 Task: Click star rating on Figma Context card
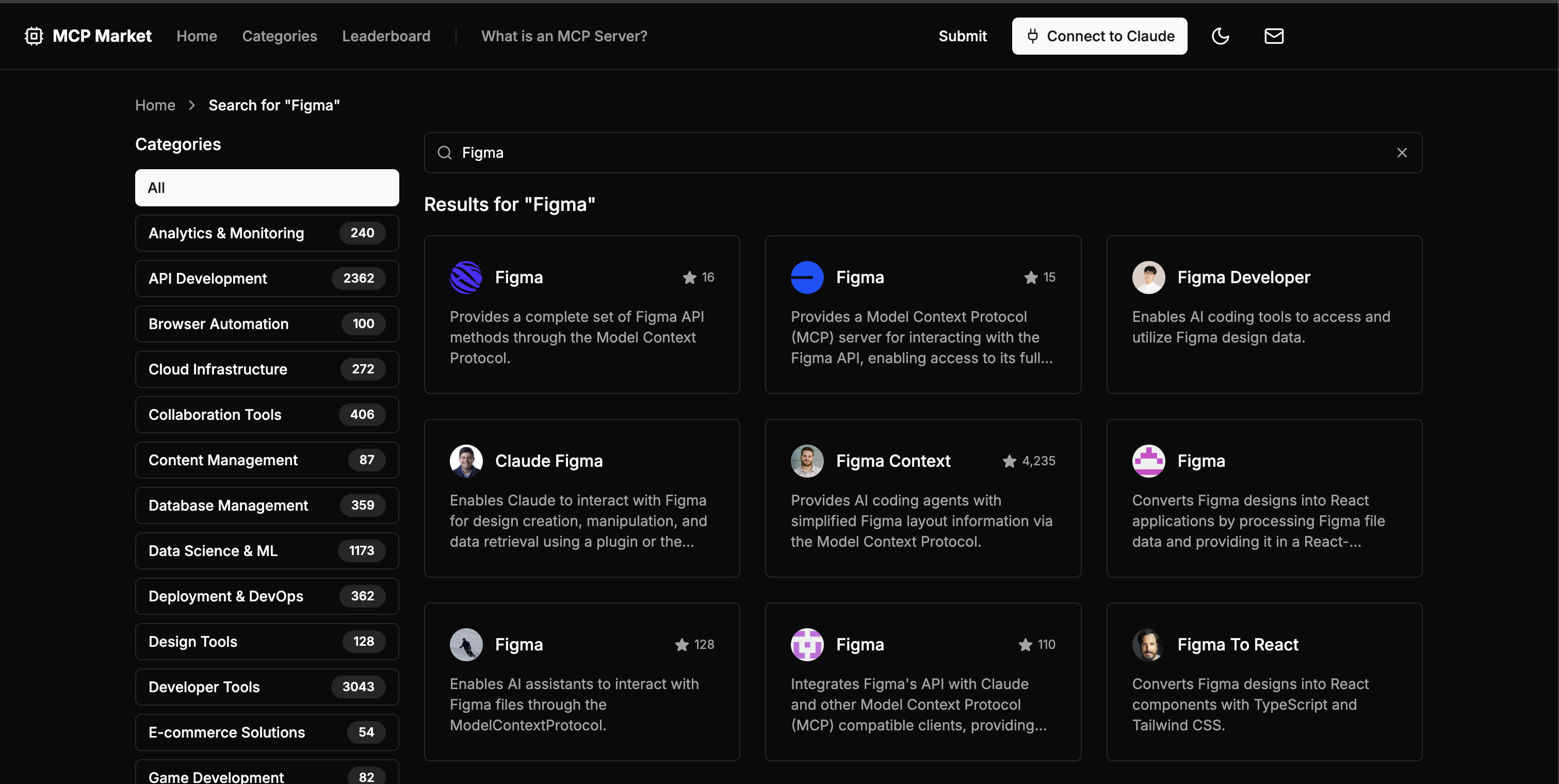pos(1010,462)
